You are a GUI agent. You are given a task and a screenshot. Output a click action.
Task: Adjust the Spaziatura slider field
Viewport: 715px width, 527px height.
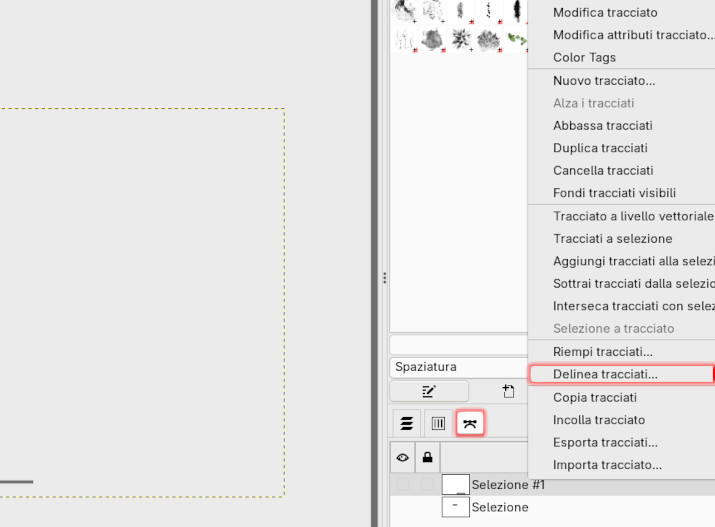pos(459,367)
